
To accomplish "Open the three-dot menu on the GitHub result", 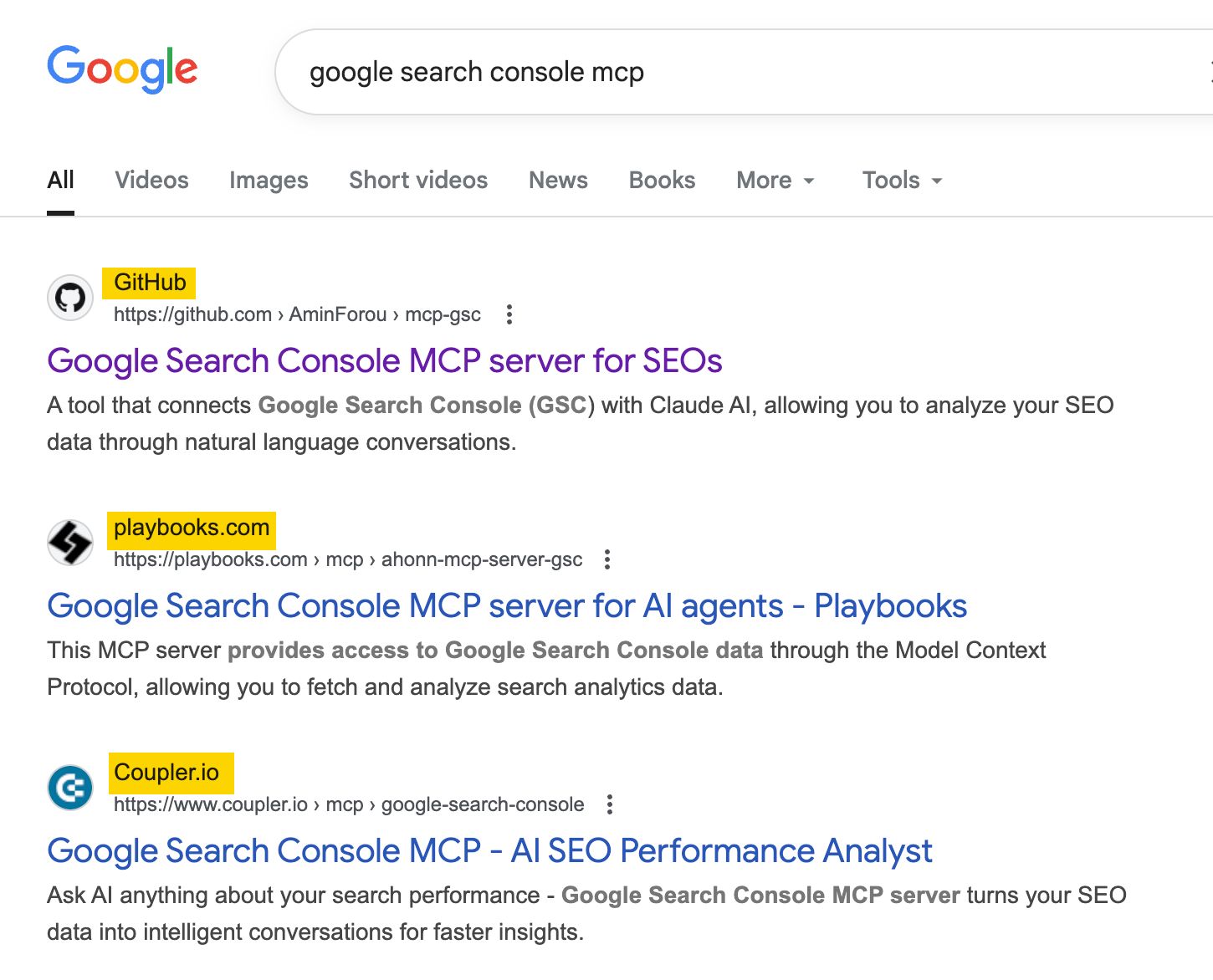I will pos(509,314).
